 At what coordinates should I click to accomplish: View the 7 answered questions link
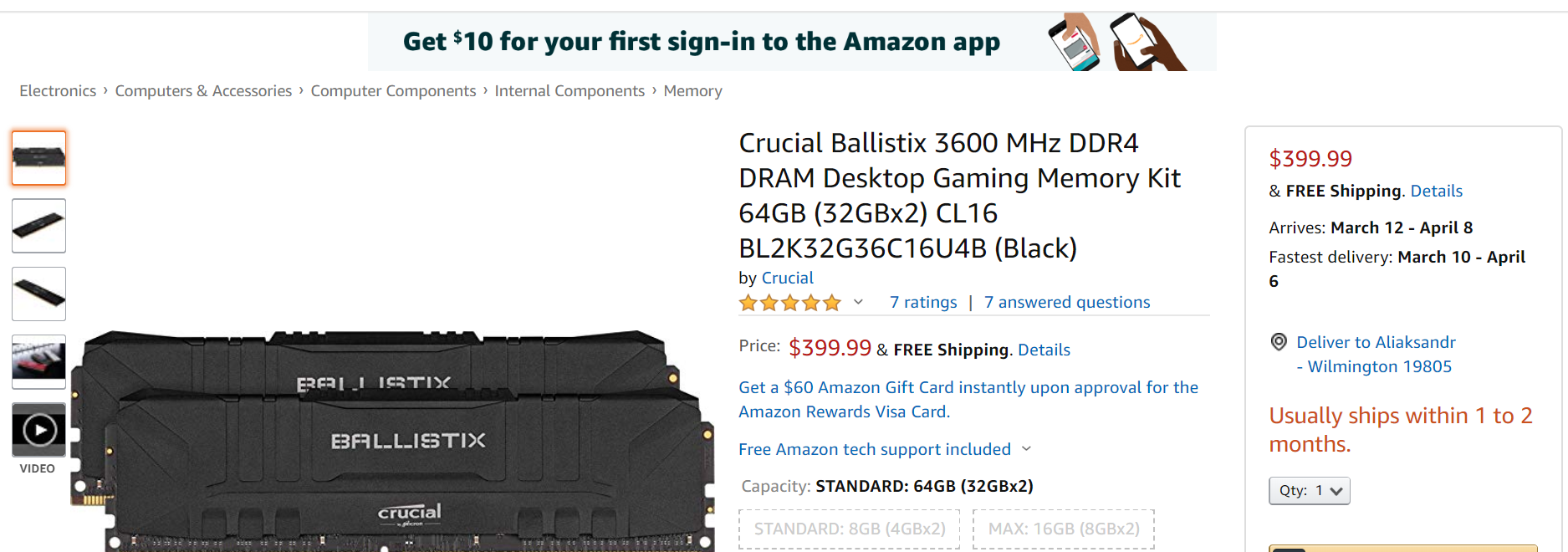pos(1066,303)
